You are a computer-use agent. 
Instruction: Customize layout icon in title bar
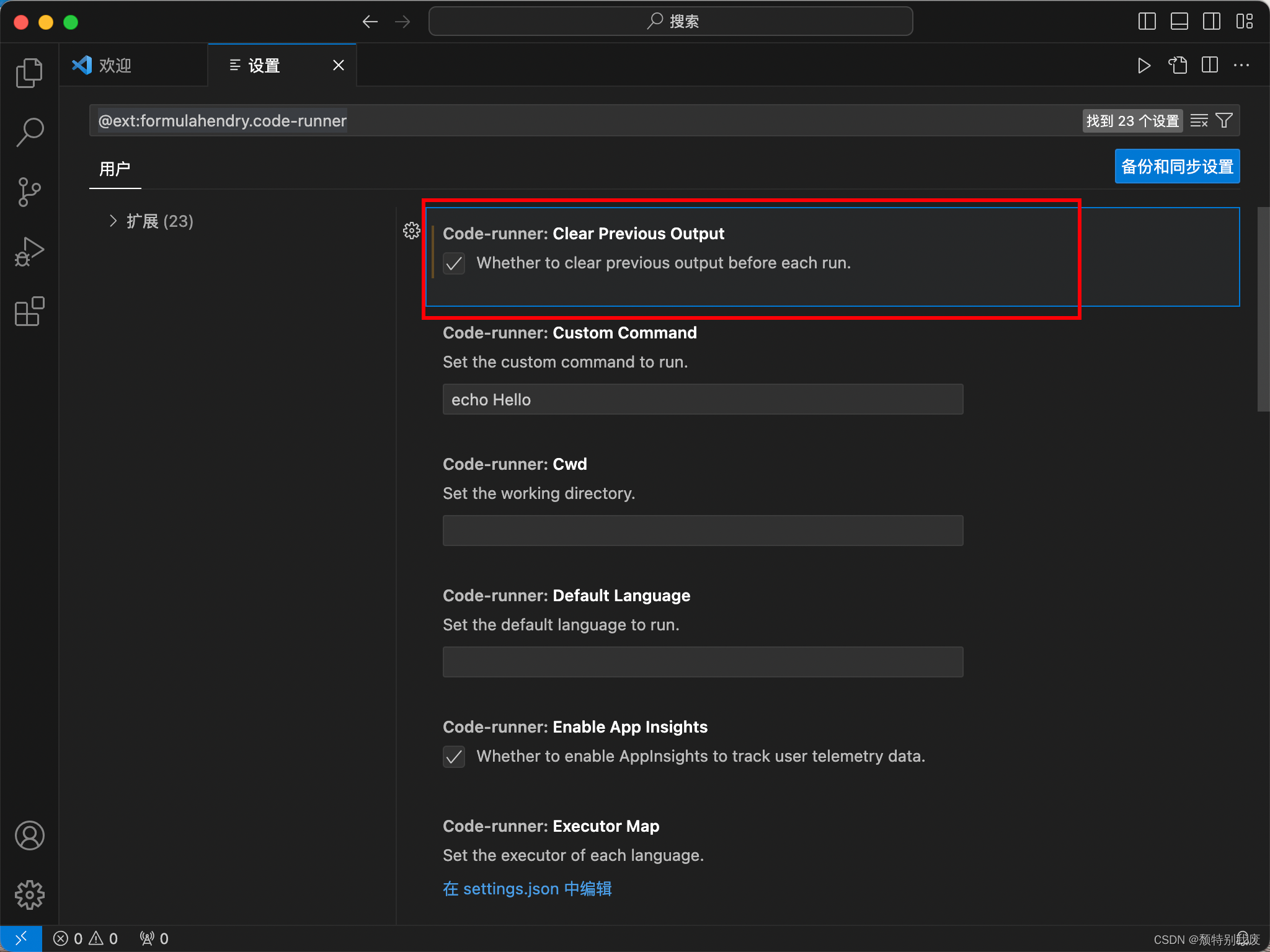coord(1244,22)
